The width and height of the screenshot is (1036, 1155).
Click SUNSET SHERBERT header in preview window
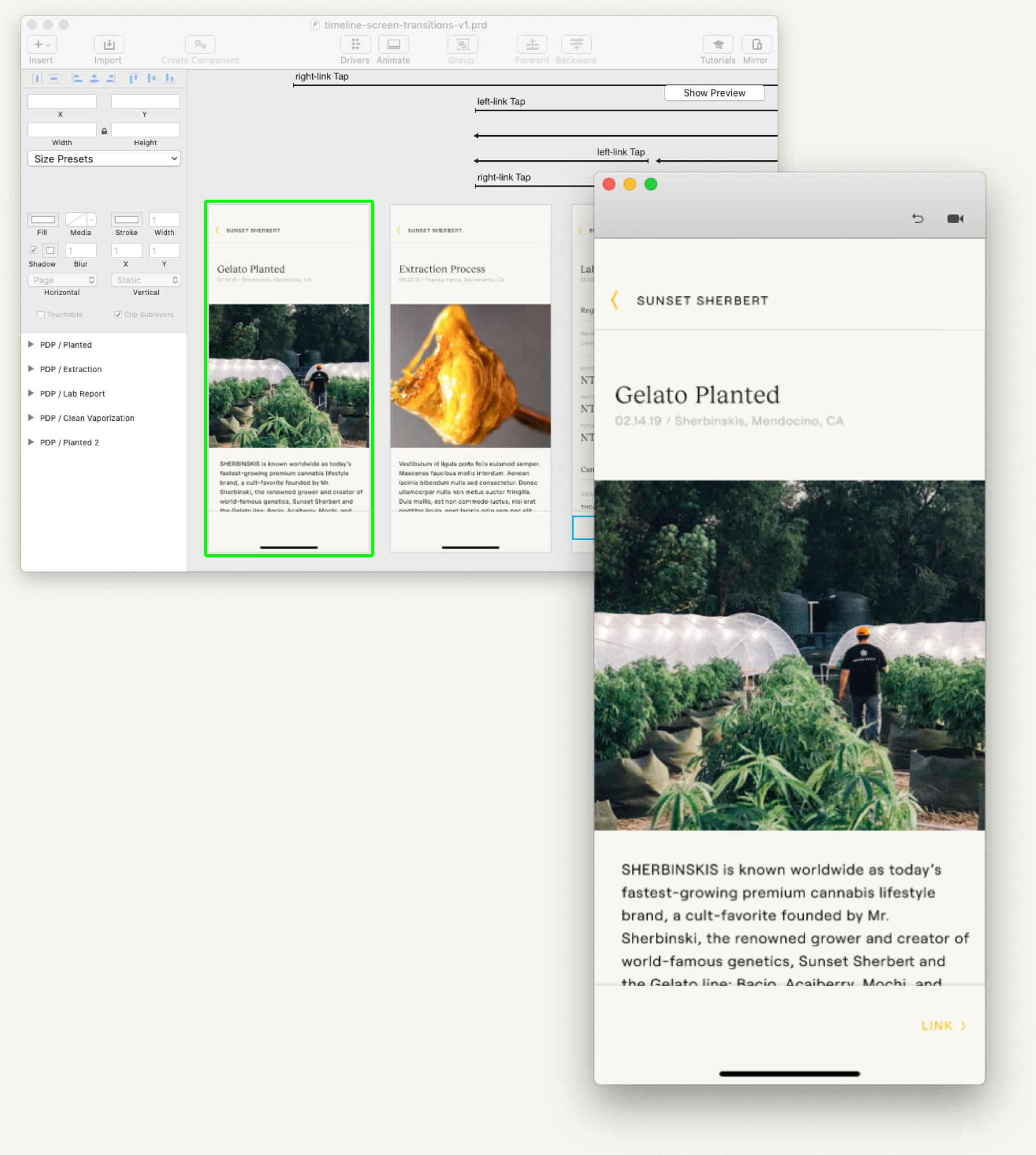pos(702,301)
